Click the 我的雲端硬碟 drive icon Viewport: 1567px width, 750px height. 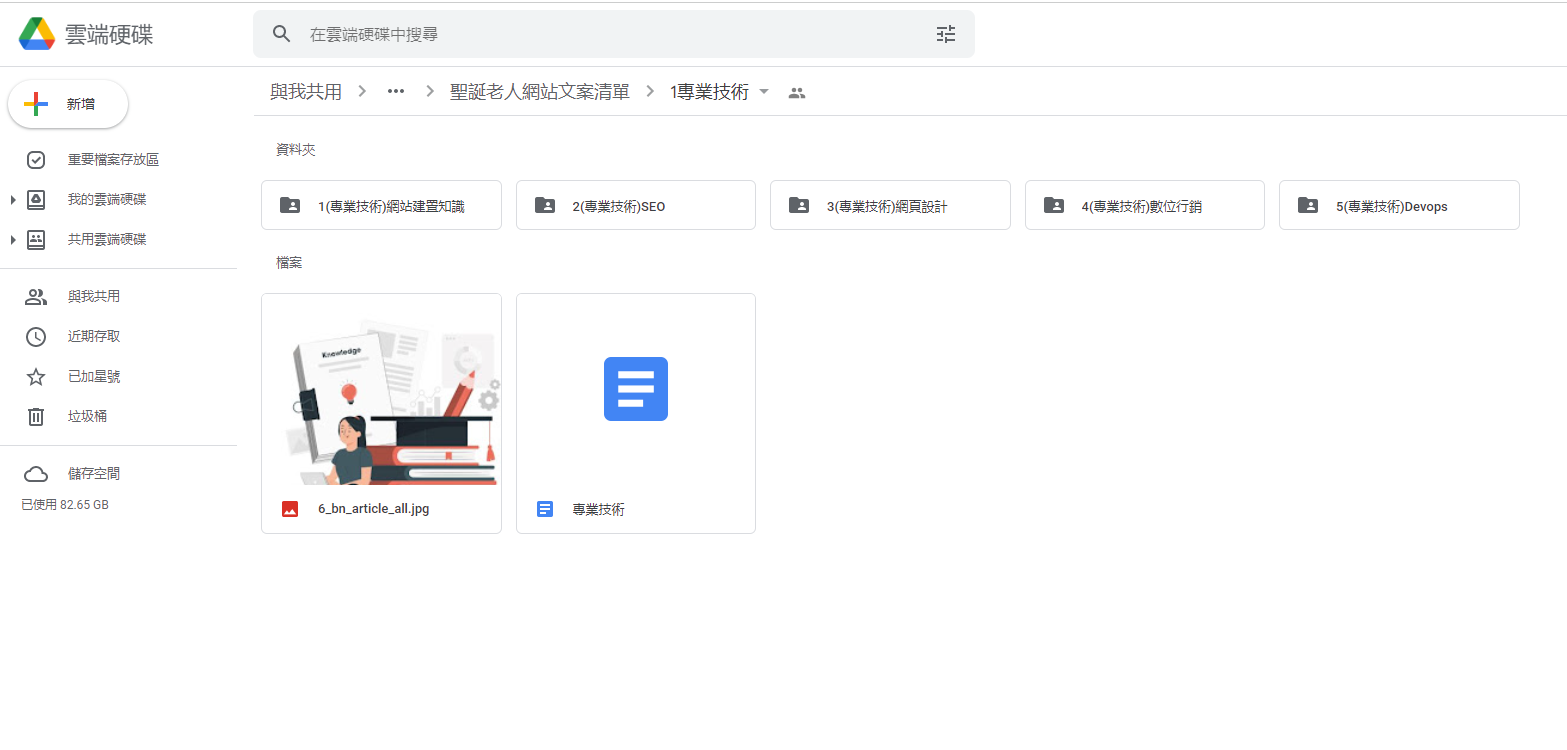tap(36, 200)
